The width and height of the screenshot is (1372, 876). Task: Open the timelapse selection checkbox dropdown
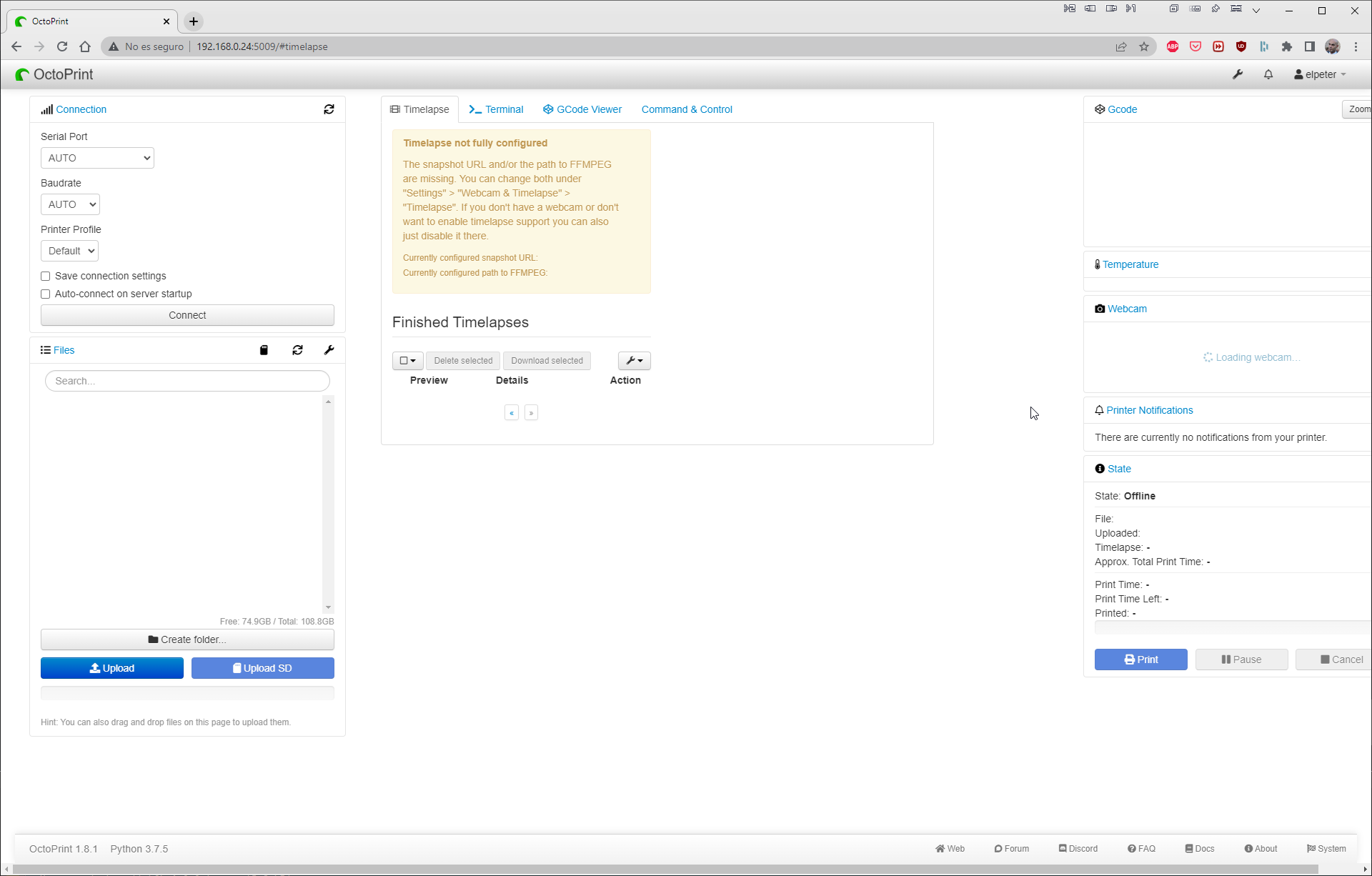(407, 360)
